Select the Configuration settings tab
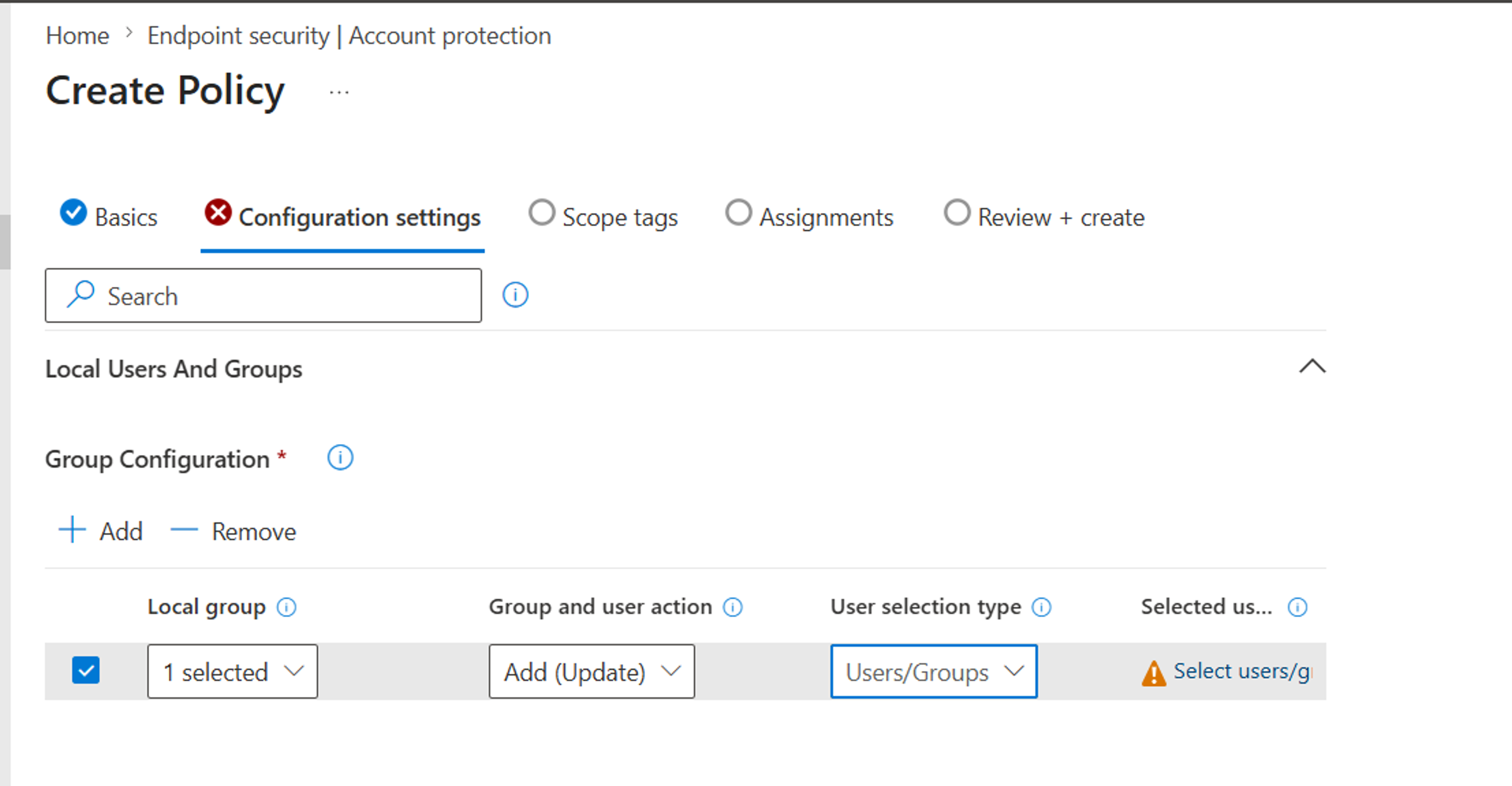1512x786 pixels. pos(342,217)
